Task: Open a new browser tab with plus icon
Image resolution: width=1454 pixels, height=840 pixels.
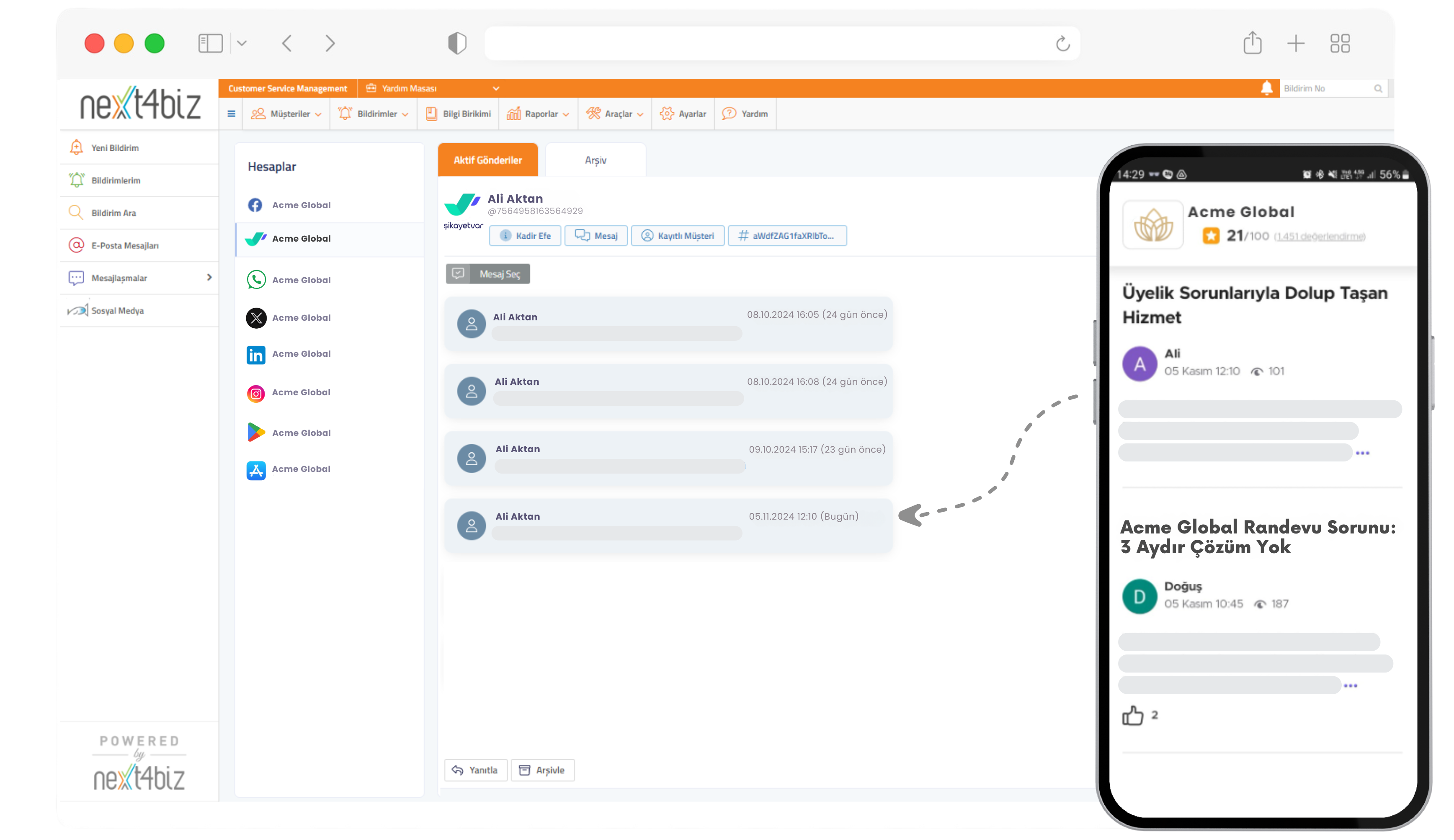Action: coord(1295,43)
